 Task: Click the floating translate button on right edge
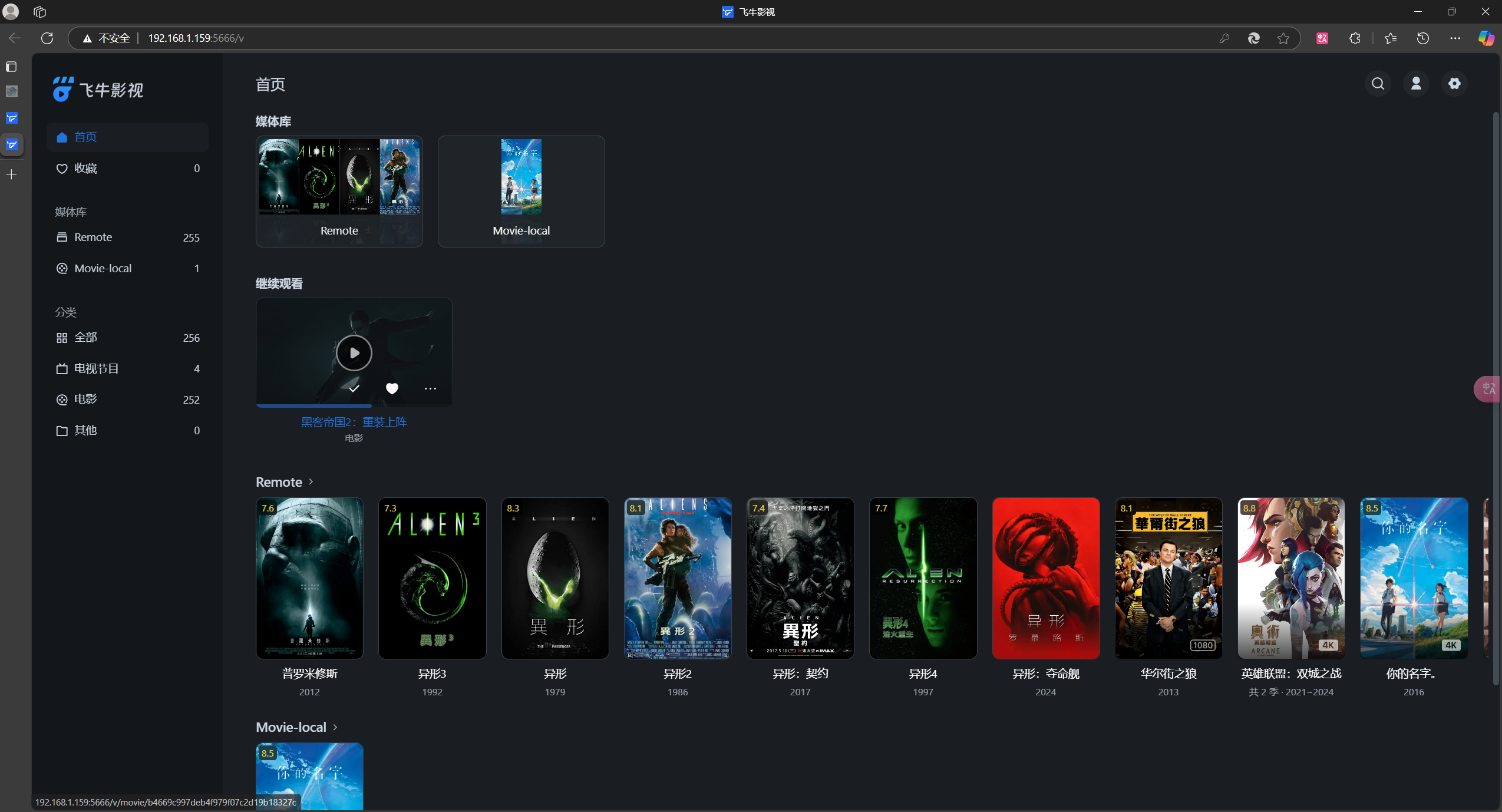coord(1488,389)
